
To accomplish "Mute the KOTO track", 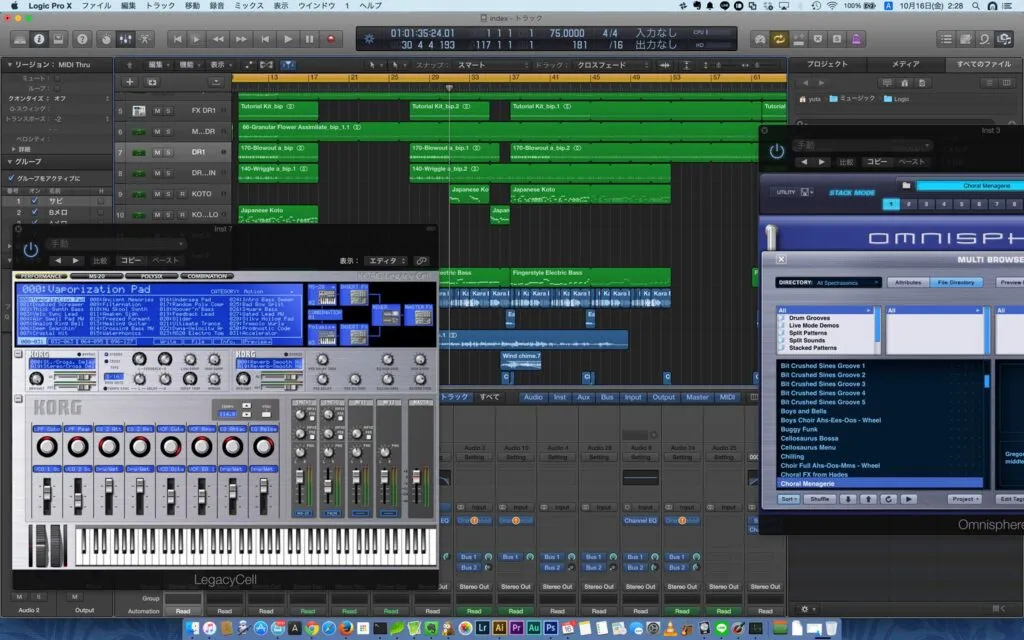I will [157, 194].
